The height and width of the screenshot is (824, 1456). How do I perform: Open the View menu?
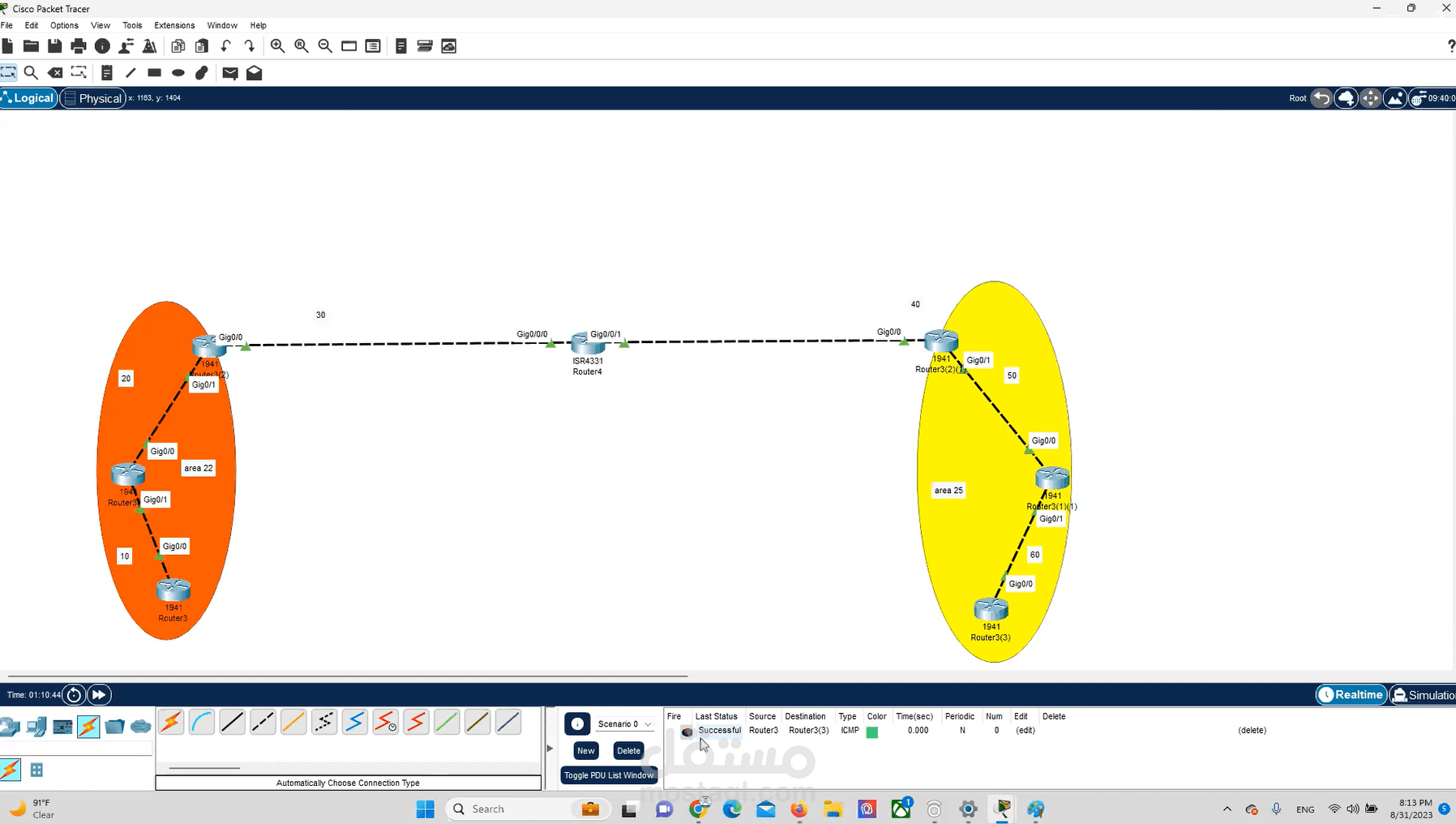101,25
